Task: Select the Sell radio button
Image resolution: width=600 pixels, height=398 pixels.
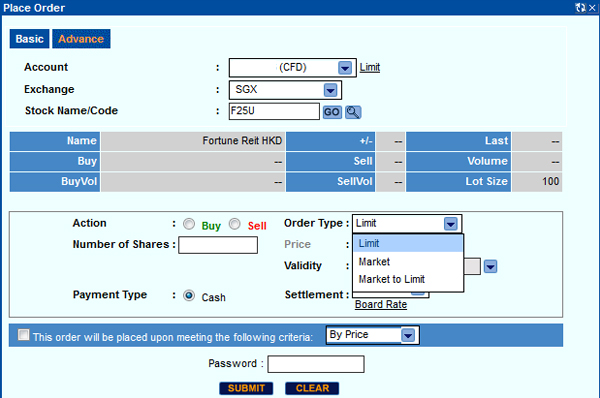Action: tap(235, 224)
